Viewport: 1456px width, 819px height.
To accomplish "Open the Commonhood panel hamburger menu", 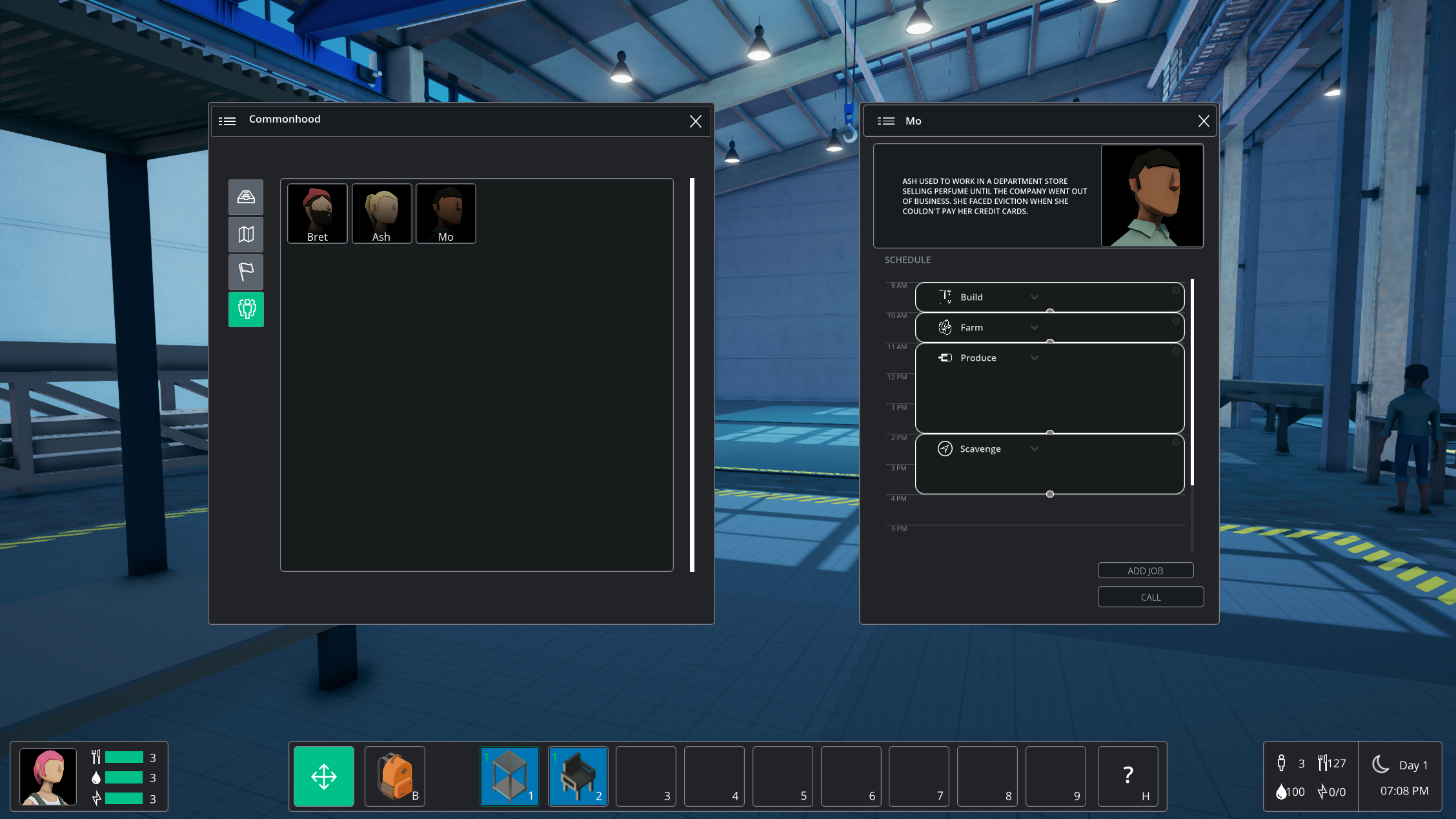I will (227, 121).
